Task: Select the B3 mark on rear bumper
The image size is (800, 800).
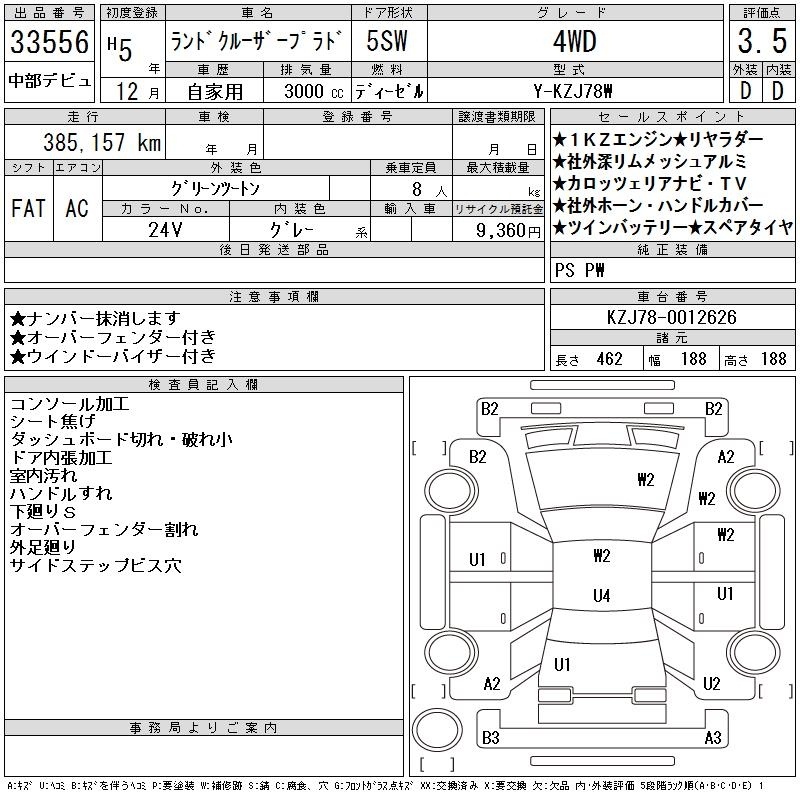Action: click(x=490, y=738)
